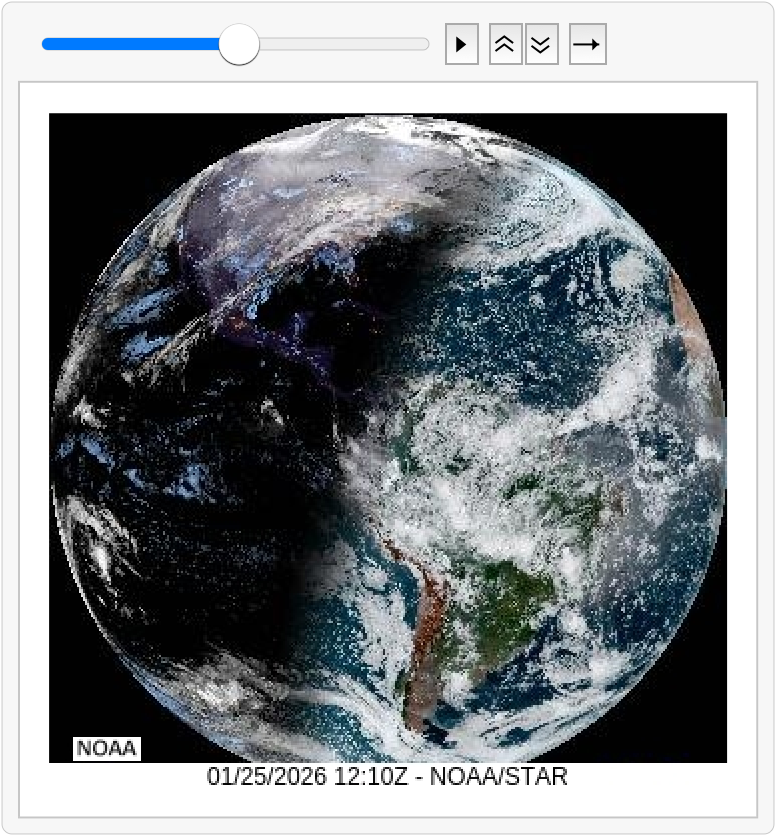The height and width of the screenshot is (836, 778).
Task: Click the NOAA/STAR text in the caption
Action: click(498, 776)
